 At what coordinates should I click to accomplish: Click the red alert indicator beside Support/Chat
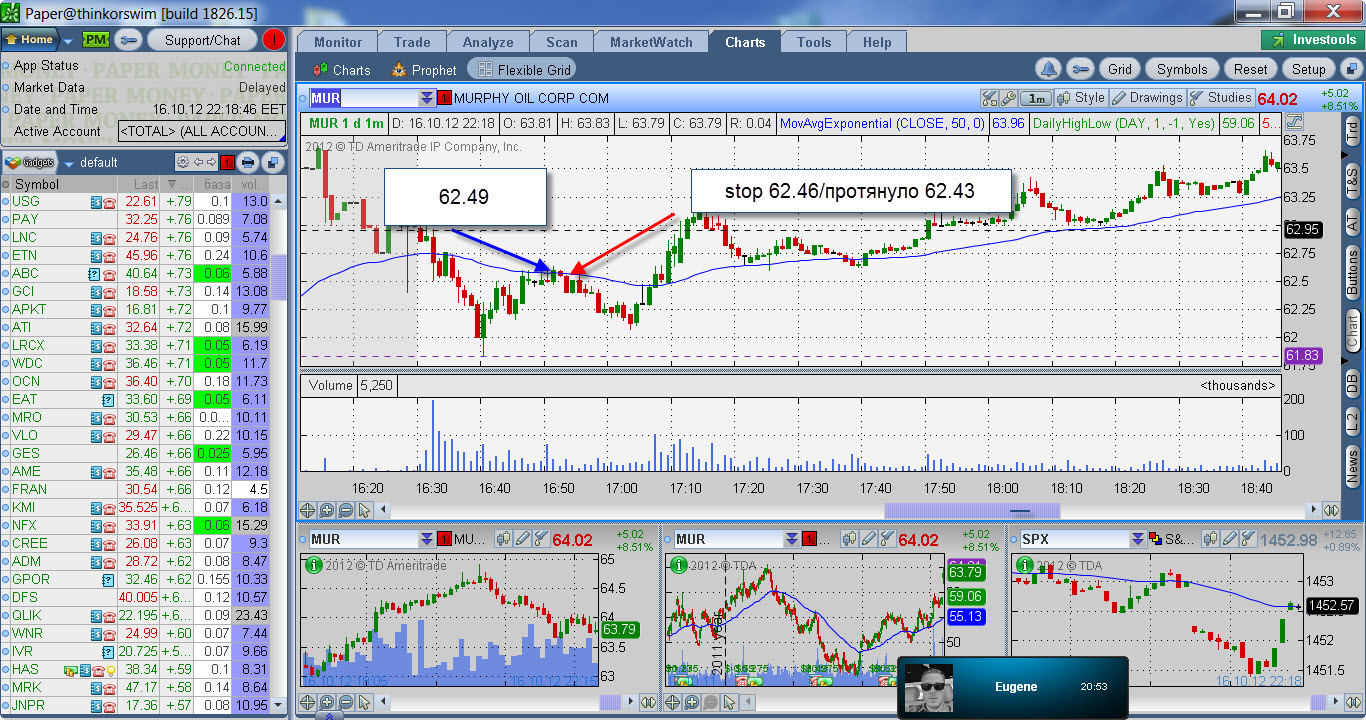(273, 40)
